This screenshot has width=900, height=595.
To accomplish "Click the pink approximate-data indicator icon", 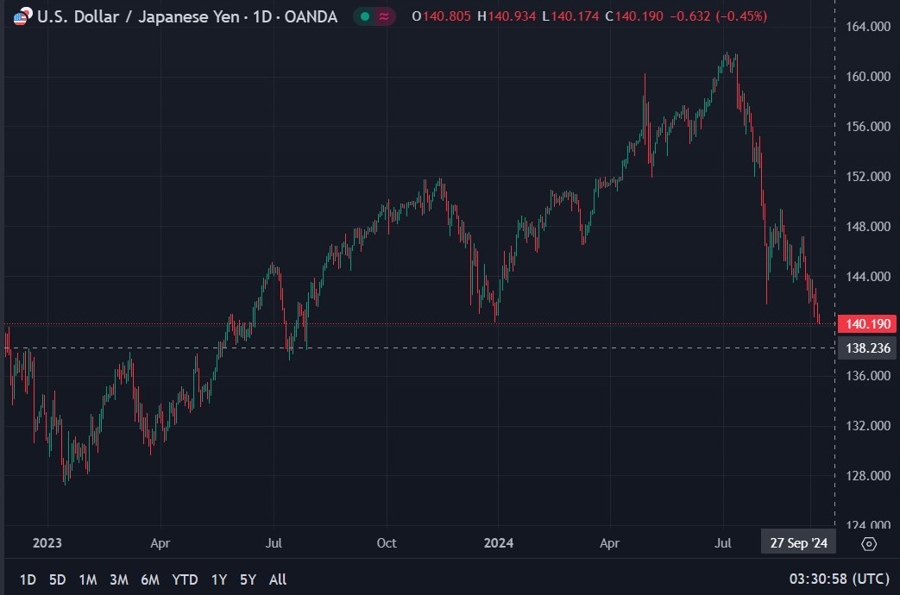I will click(x=384, y=17).
